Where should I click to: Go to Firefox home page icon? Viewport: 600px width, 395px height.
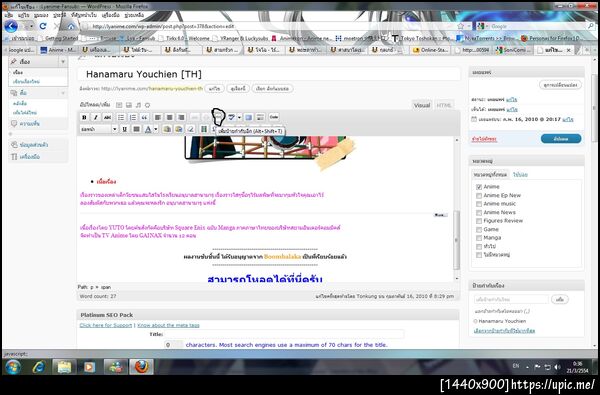pos(71,26)
